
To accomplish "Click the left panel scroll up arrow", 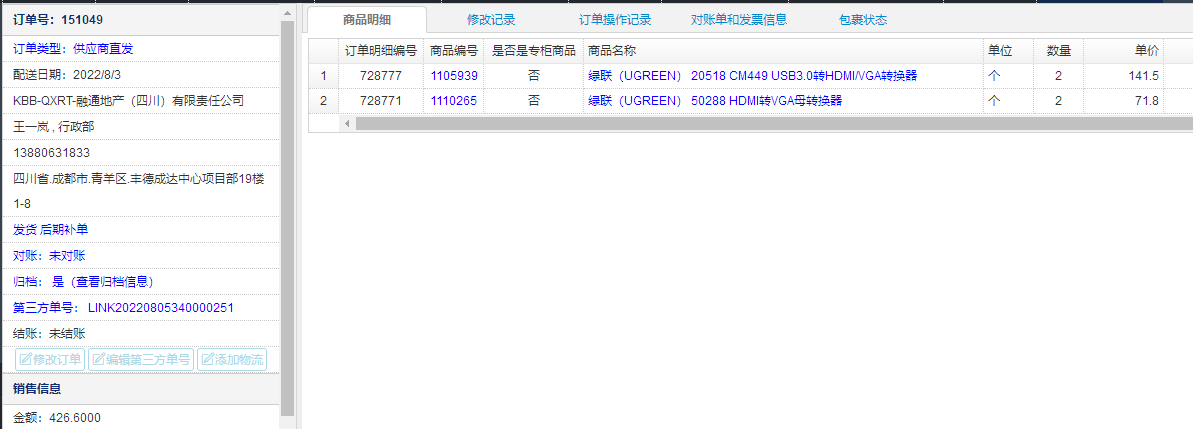I will pos(287,12).
